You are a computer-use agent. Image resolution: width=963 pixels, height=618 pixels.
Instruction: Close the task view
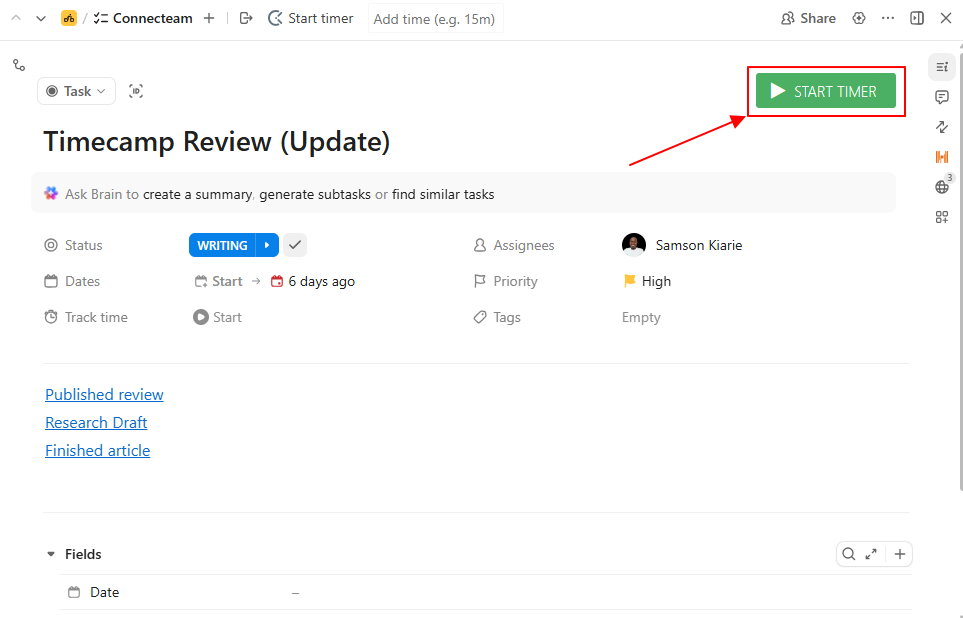coord(946,18)
